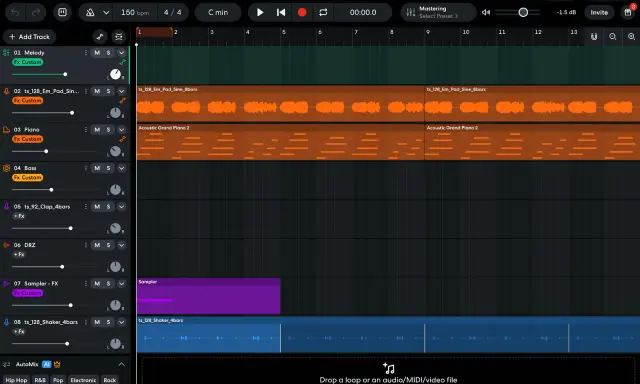Open Fx Custom on 02 Pad track
Screen dimensions: 640x384
point(27,100)
